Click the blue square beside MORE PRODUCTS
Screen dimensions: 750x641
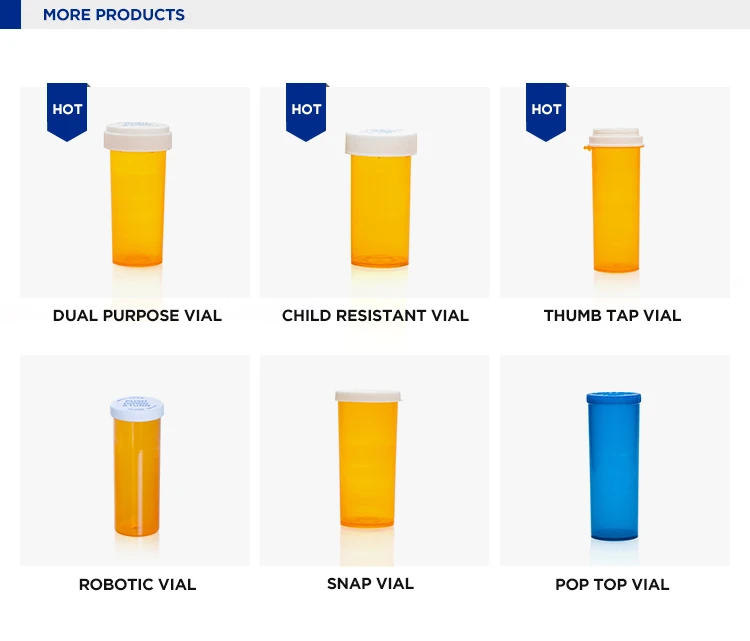11,14
